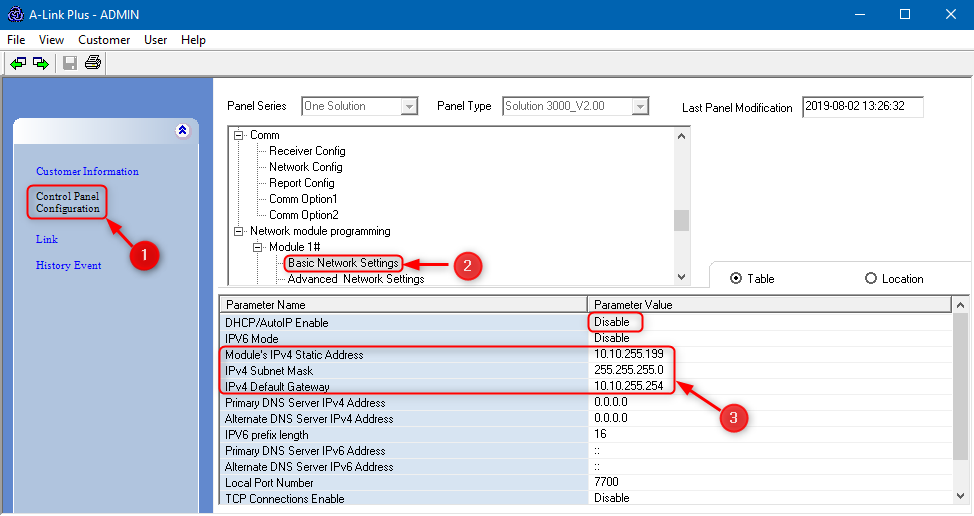The width and height of the screenshot is (974, 516).
Task: Open Customer Information link
Action: (87, 171)
